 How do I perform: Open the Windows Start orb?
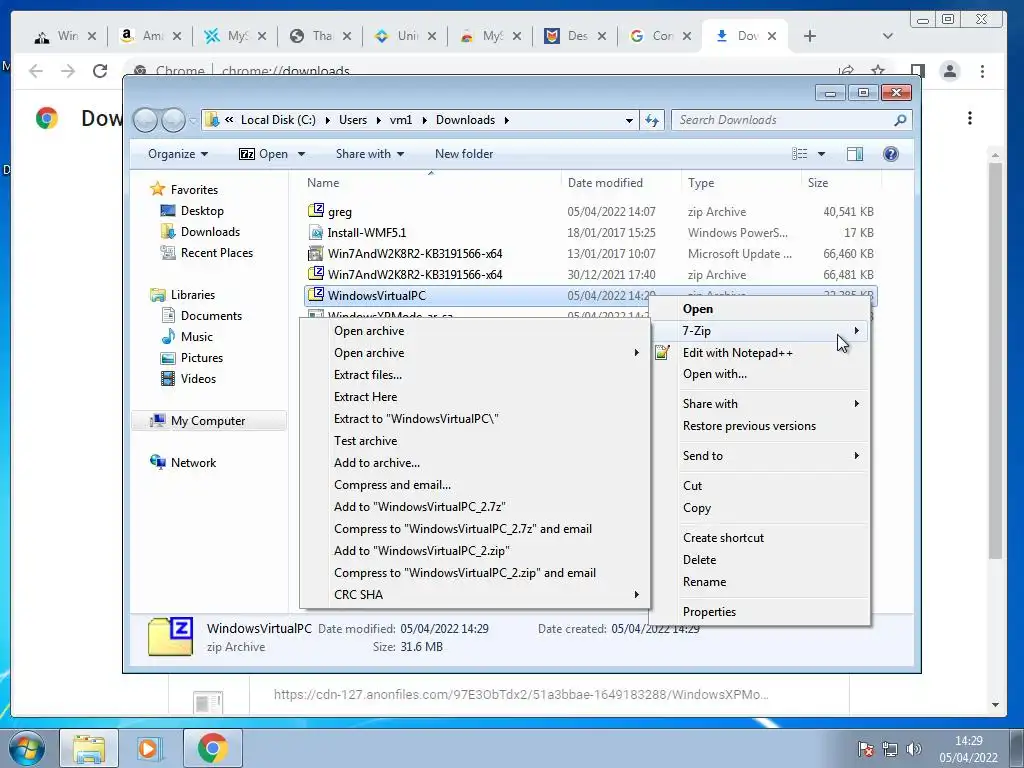coord(27,748)
